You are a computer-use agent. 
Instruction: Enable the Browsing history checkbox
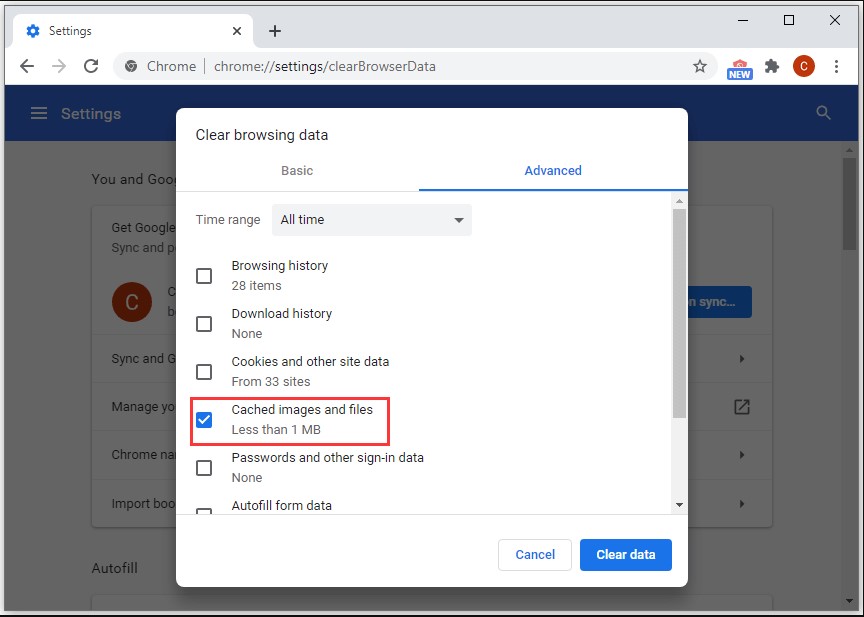point(204,276)
